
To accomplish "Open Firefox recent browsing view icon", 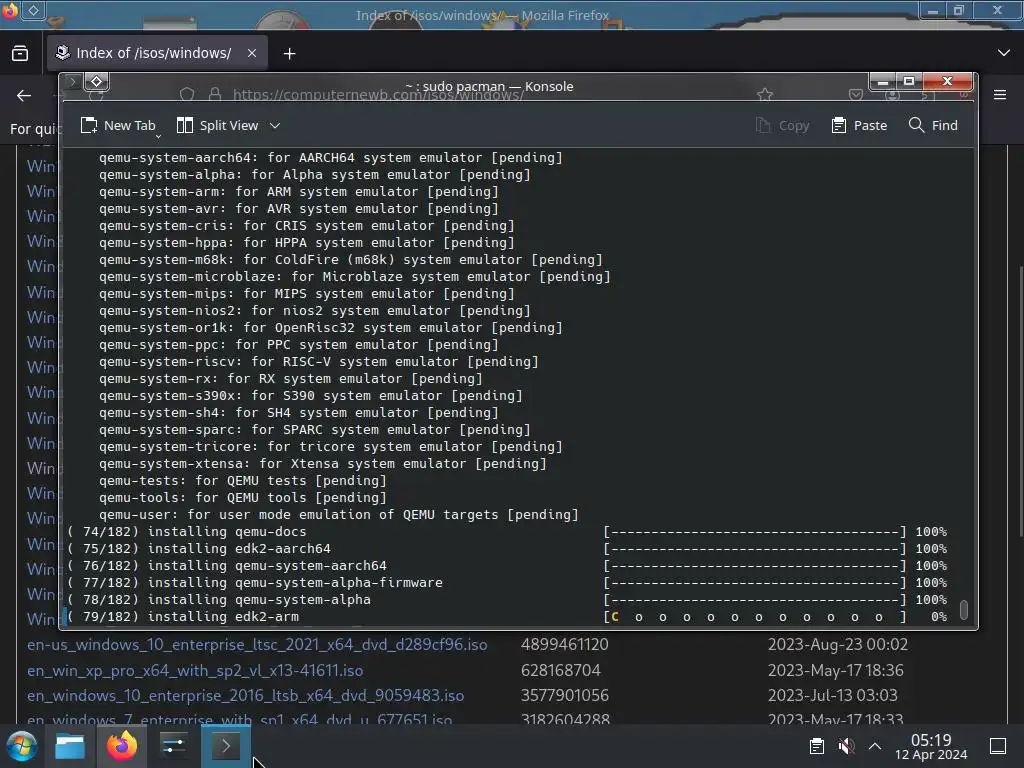I will click(x=20, y=53).
